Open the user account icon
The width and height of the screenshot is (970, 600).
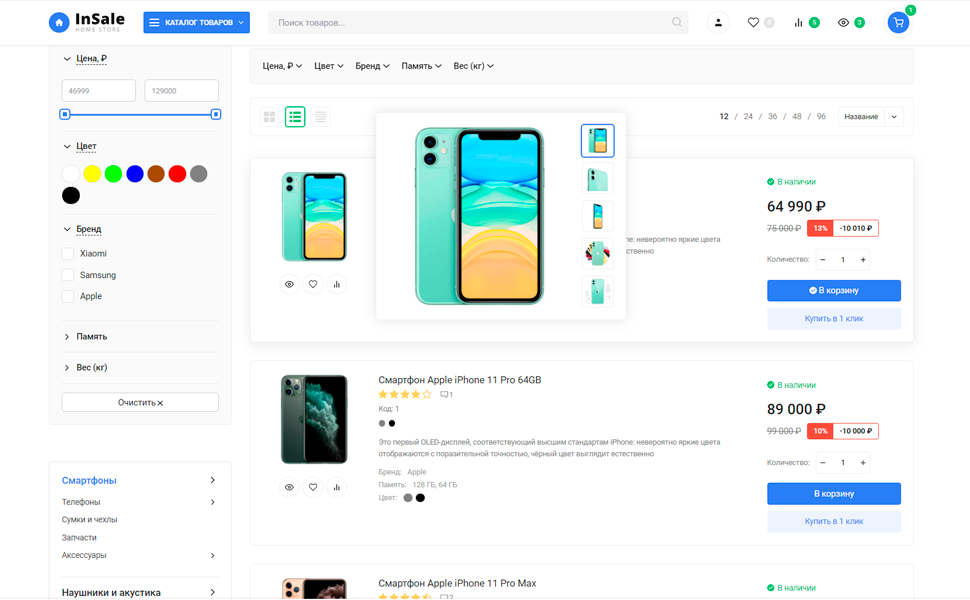(x=718, y=22)
